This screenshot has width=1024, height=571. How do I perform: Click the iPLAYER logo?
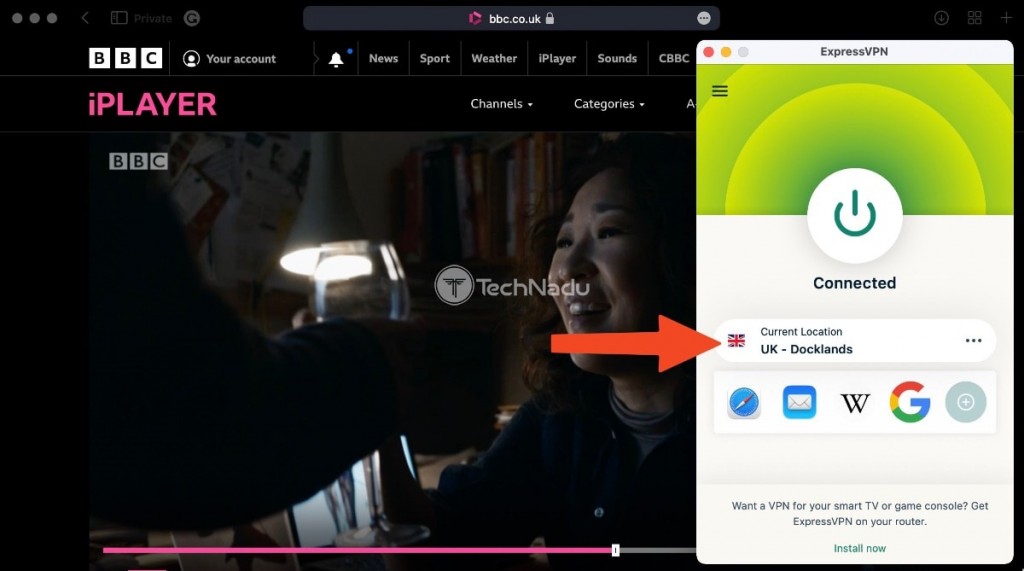[152, 105]
